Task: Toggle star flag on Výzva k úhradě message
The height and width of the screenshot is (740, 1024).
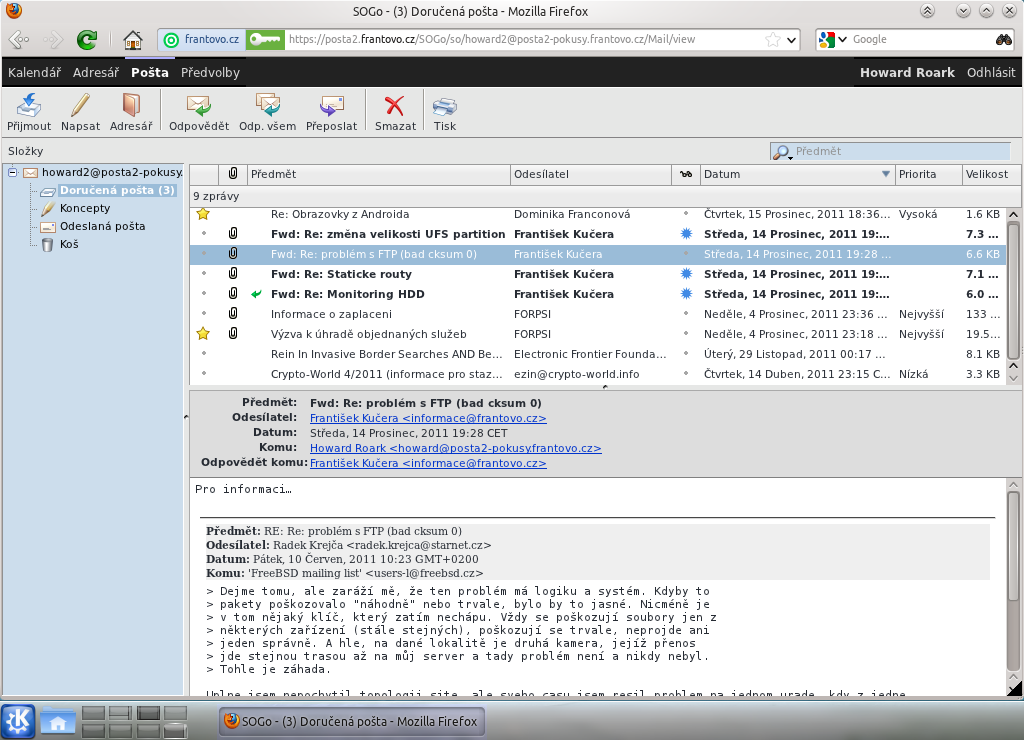Action: click(x=203, y=334)
